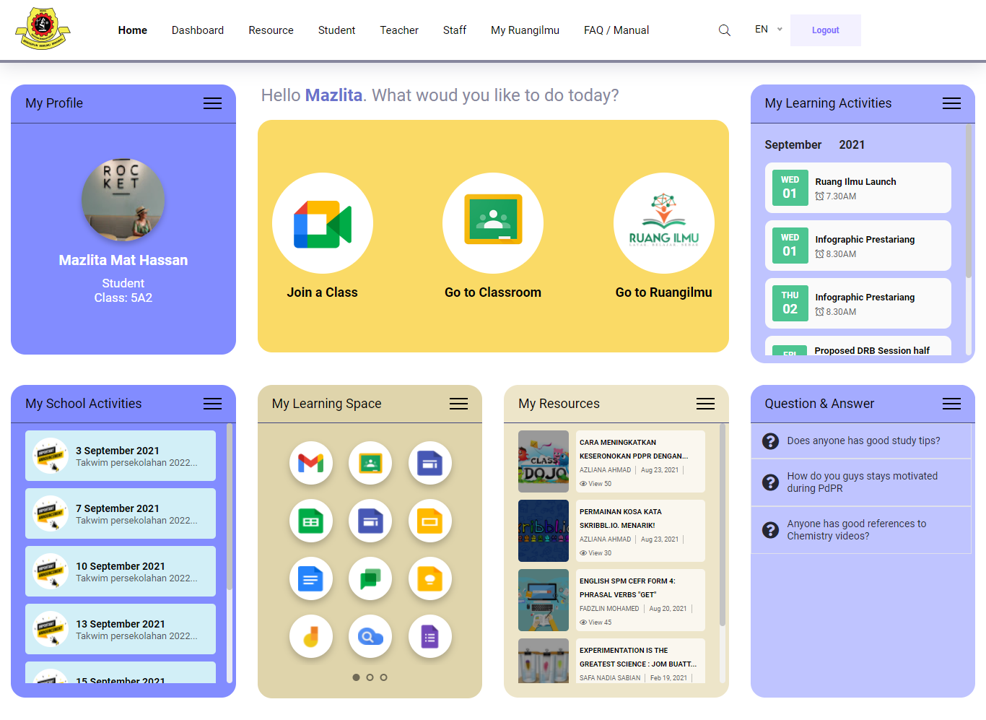
Task: Click the My Learning Activities scrollbar
Action: tap(968, 201)
